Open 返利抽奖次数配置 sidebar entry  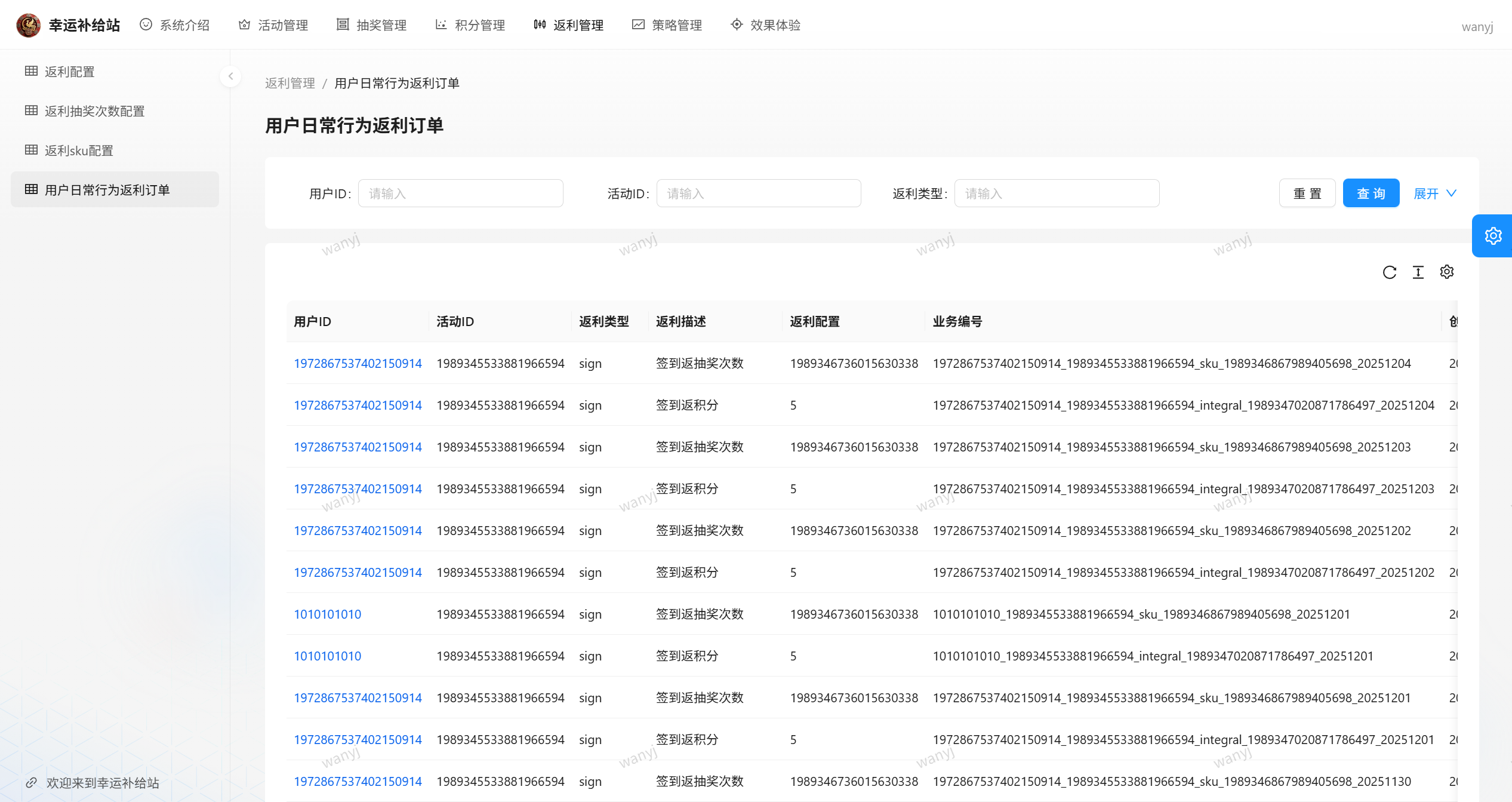coord(94,111)
